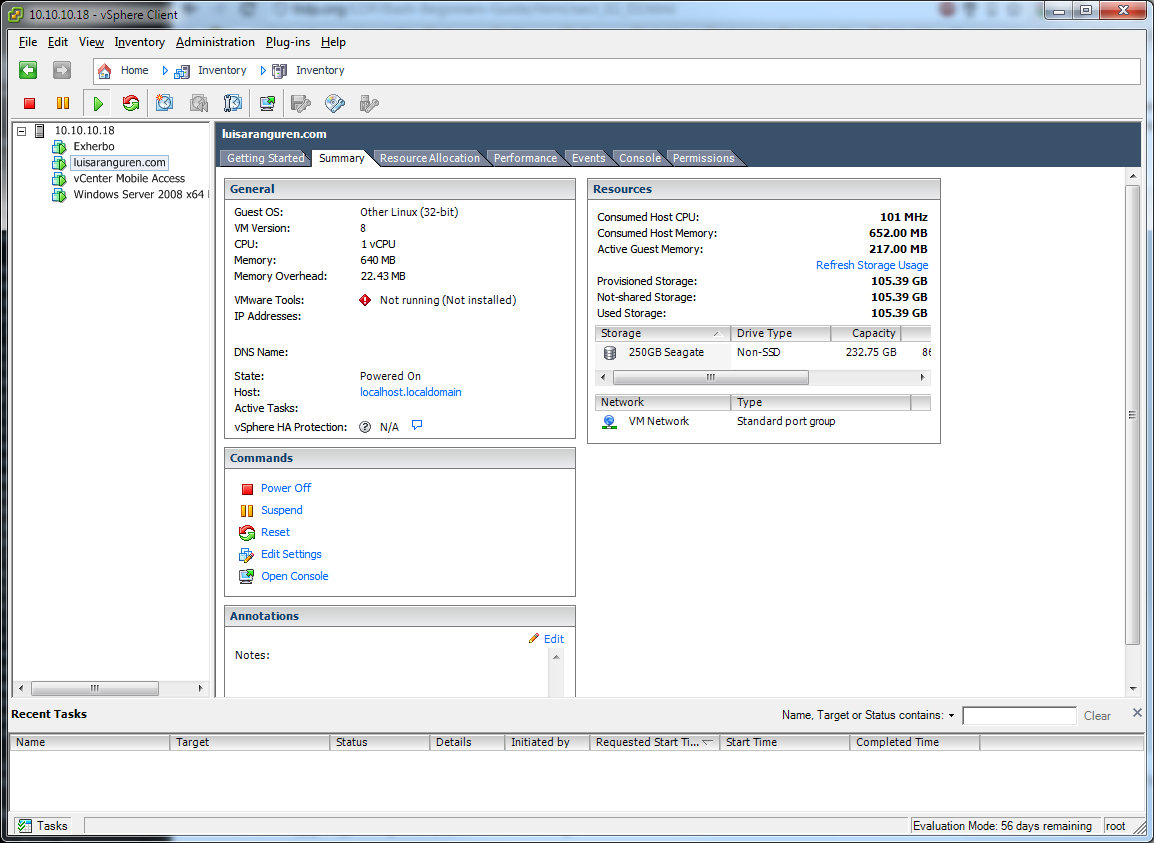Open the Inventory menu
This screenshot has height=843, width=1154.
pos(139,42)
